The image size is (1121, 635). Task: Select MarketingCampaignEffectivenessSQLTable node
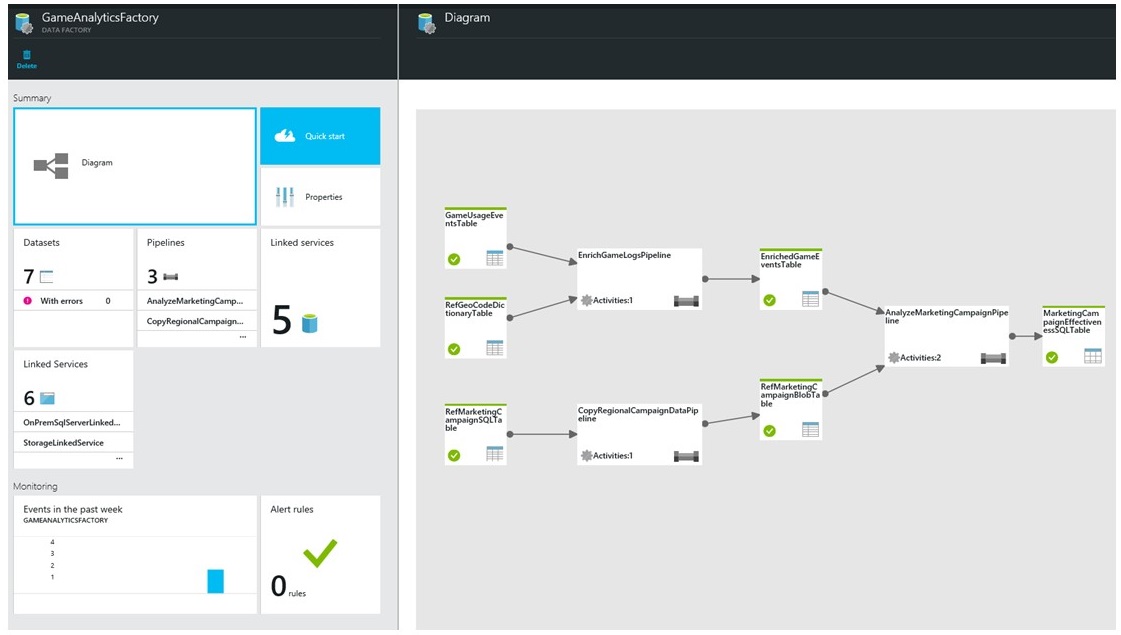[1074, 336]
